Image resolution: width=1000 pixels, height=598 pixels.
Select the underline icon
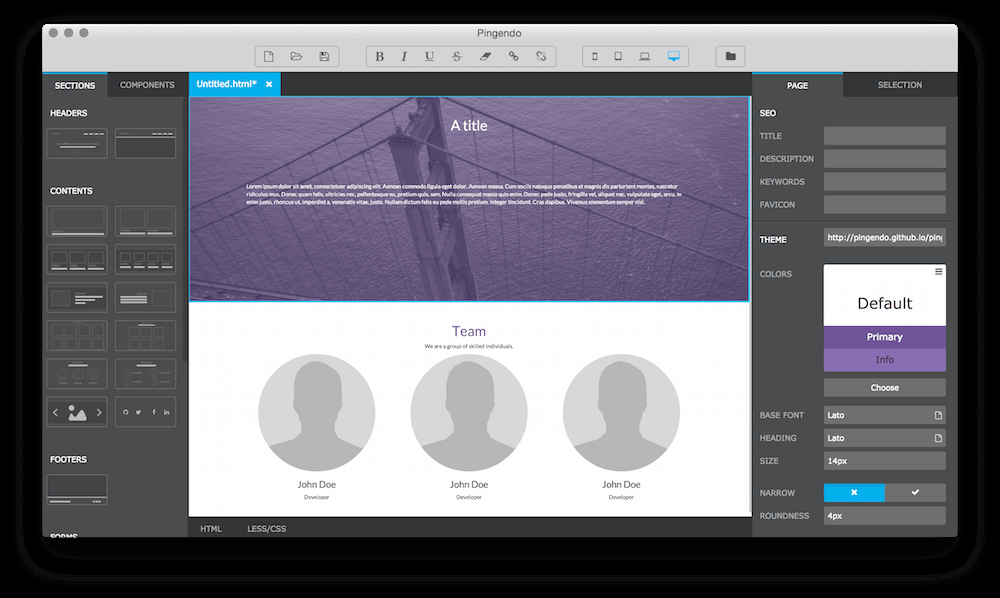(428, 56)
